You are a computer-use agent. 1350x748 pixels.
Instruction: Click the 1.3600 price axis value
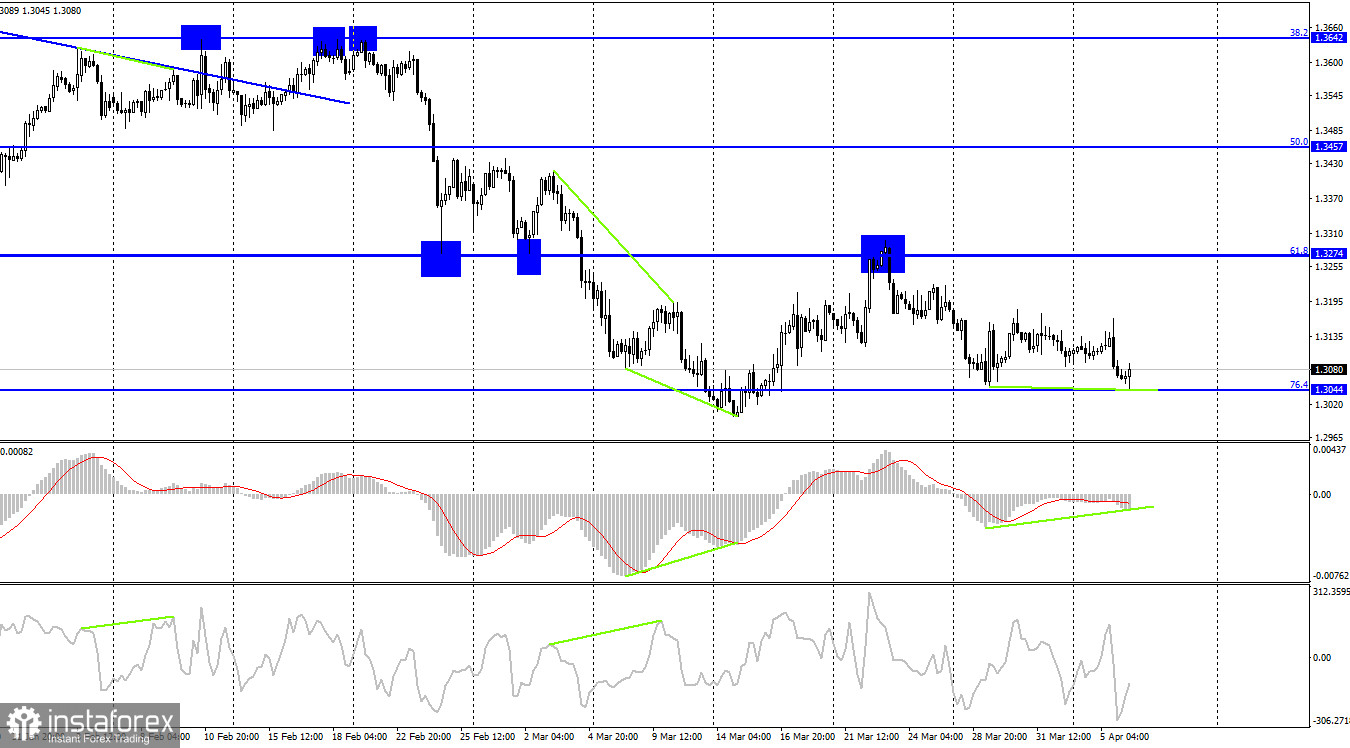point(1331,62)
